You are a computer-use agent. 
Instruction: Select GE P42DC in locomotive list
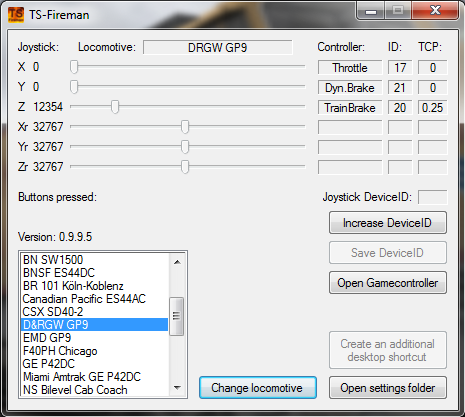pos(95,364)
